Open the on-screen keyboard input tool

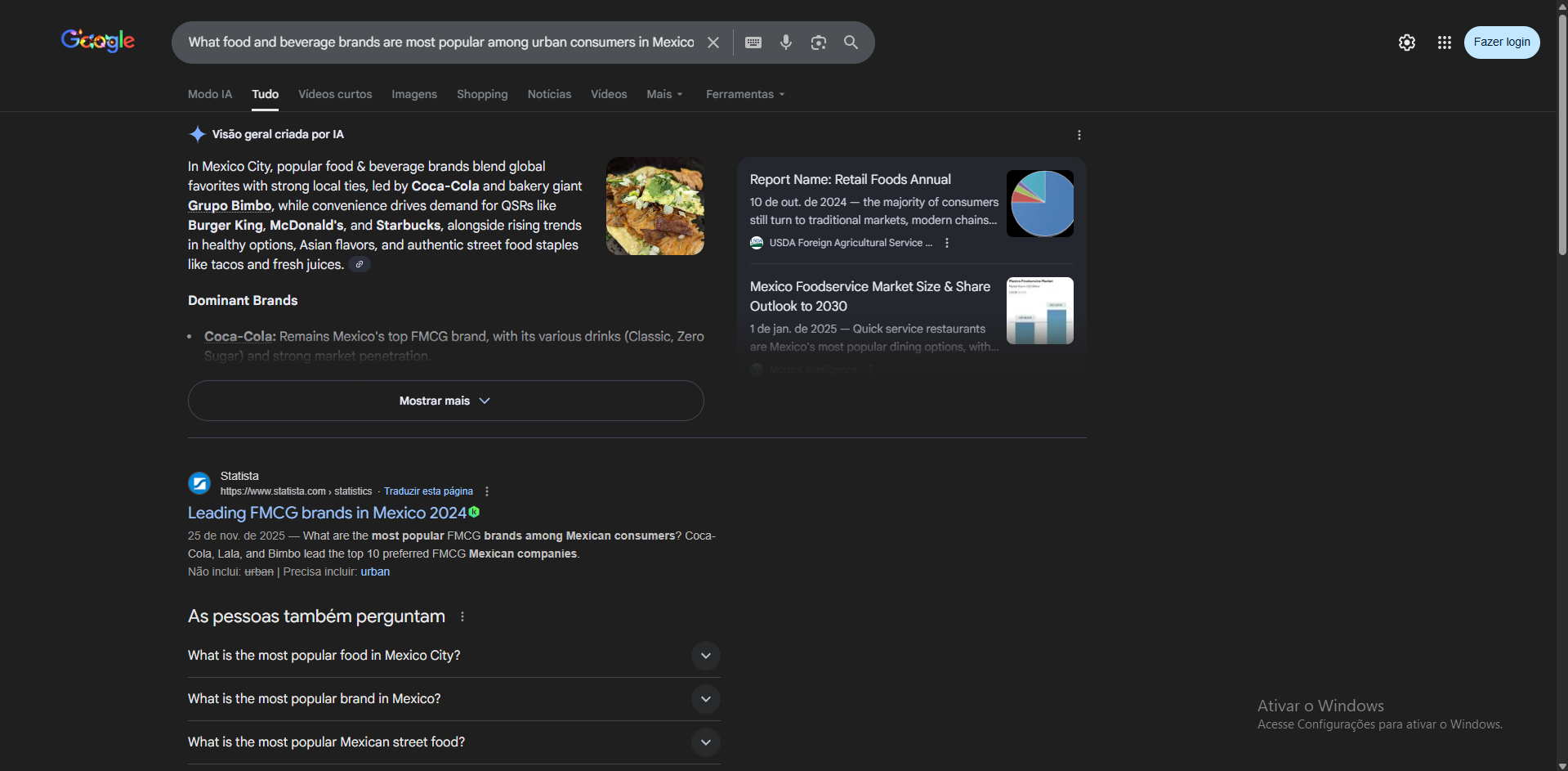click(753, 43)
